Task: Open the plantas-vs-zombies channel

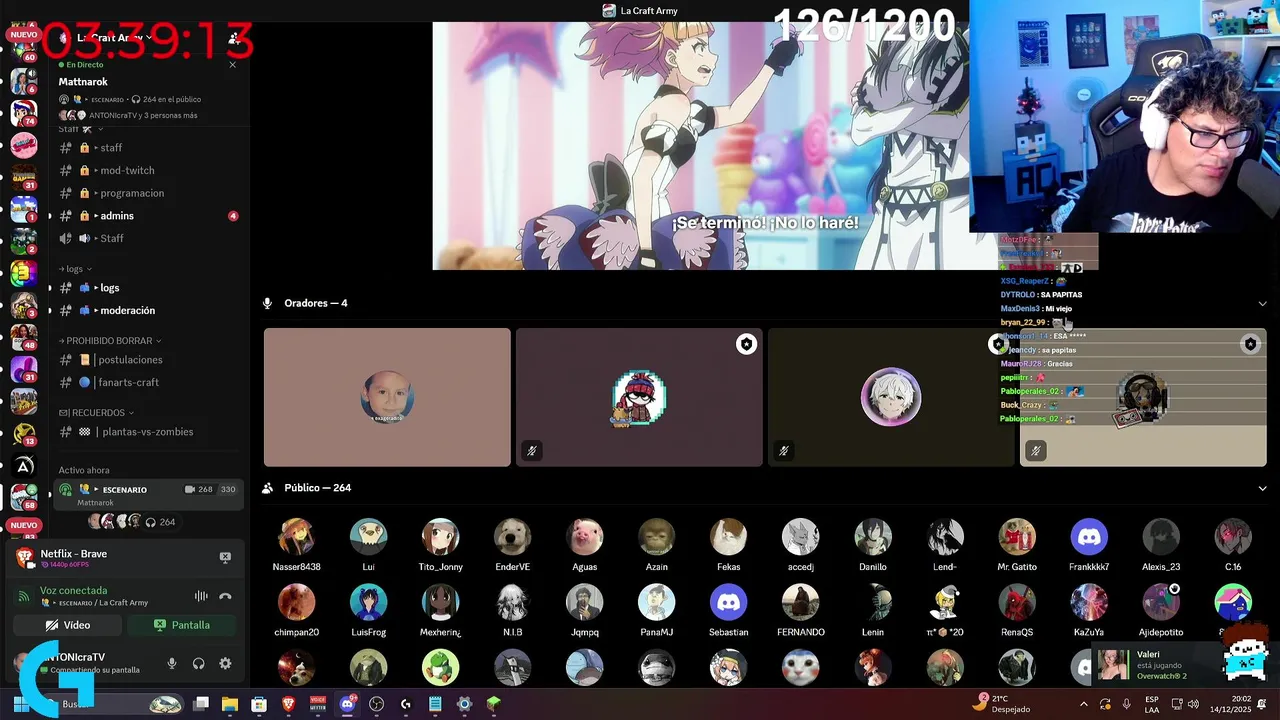Action: coord(148,432)
